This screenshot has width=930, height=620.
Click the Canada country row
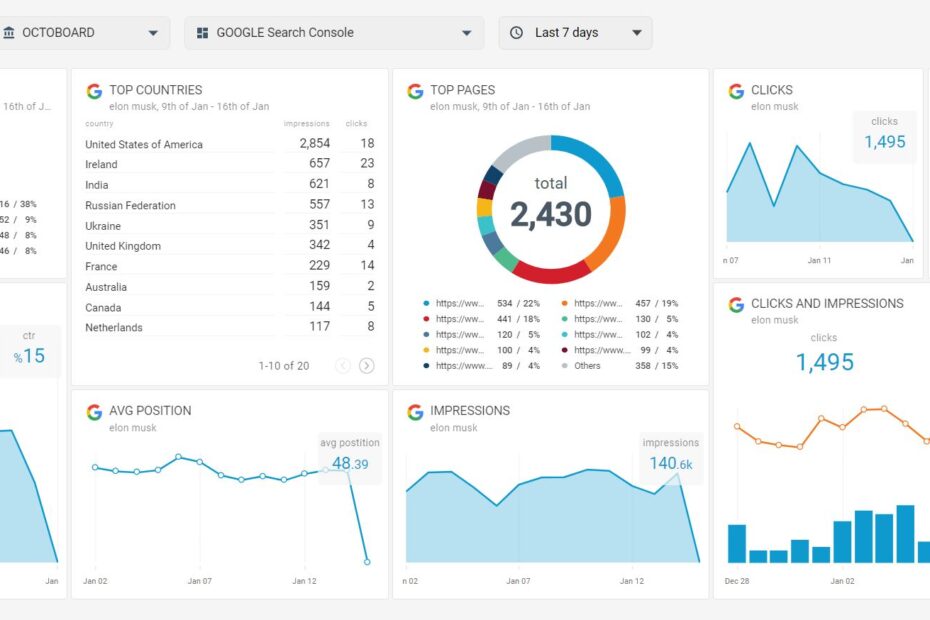click(x=230, y=307)
